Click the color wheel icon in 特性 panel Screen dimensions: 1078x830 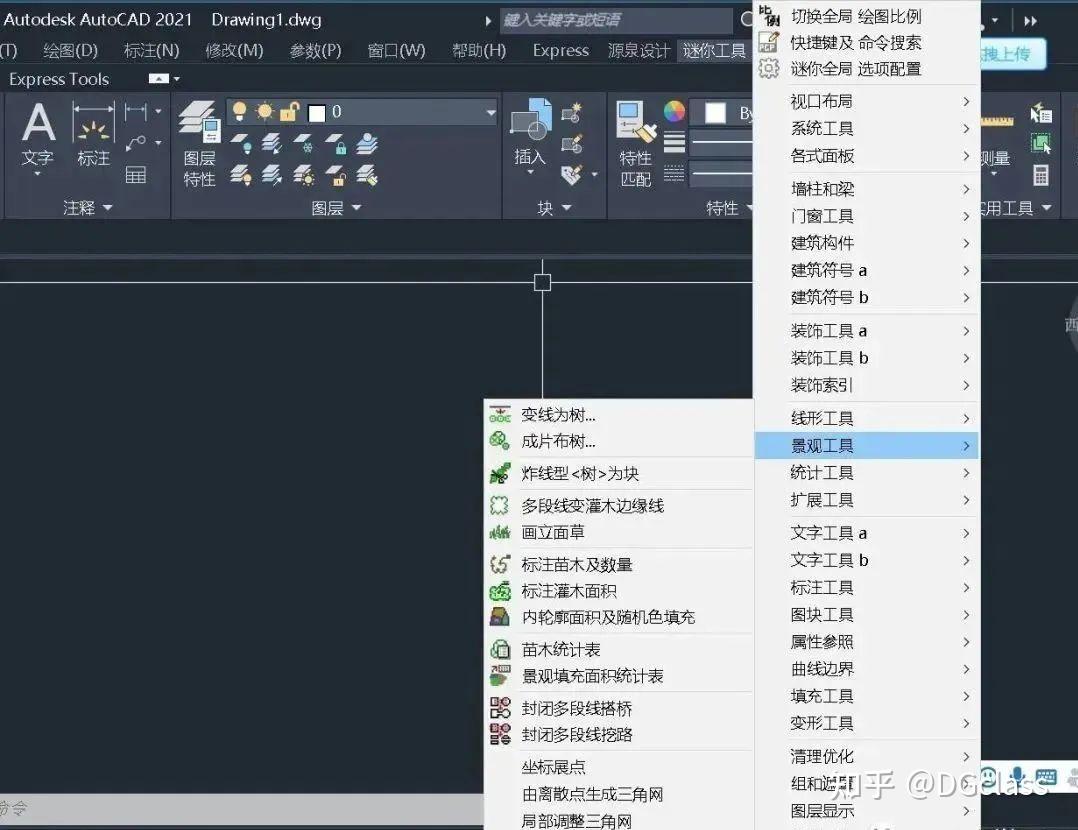pyautogui.click(x=674, y=110)
